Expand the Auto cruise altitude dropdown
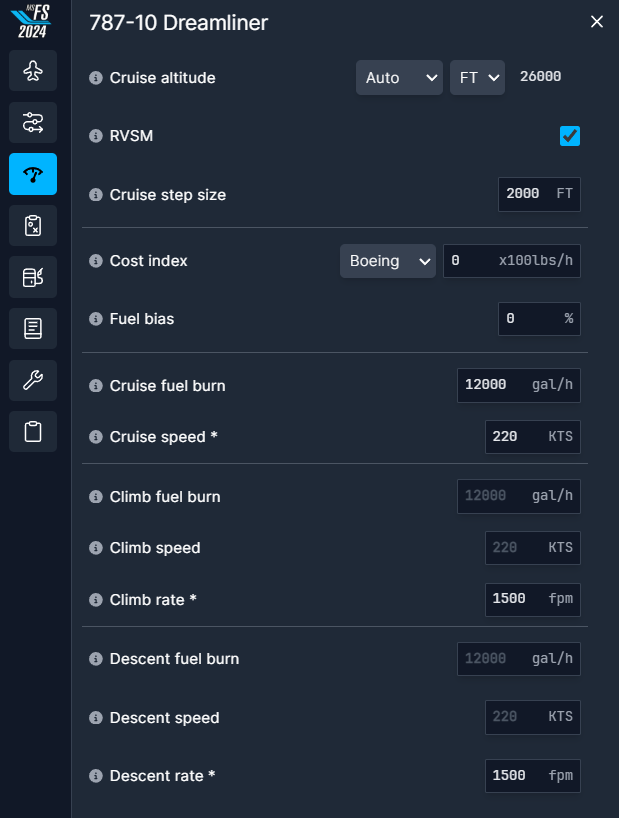 point(399,78)
